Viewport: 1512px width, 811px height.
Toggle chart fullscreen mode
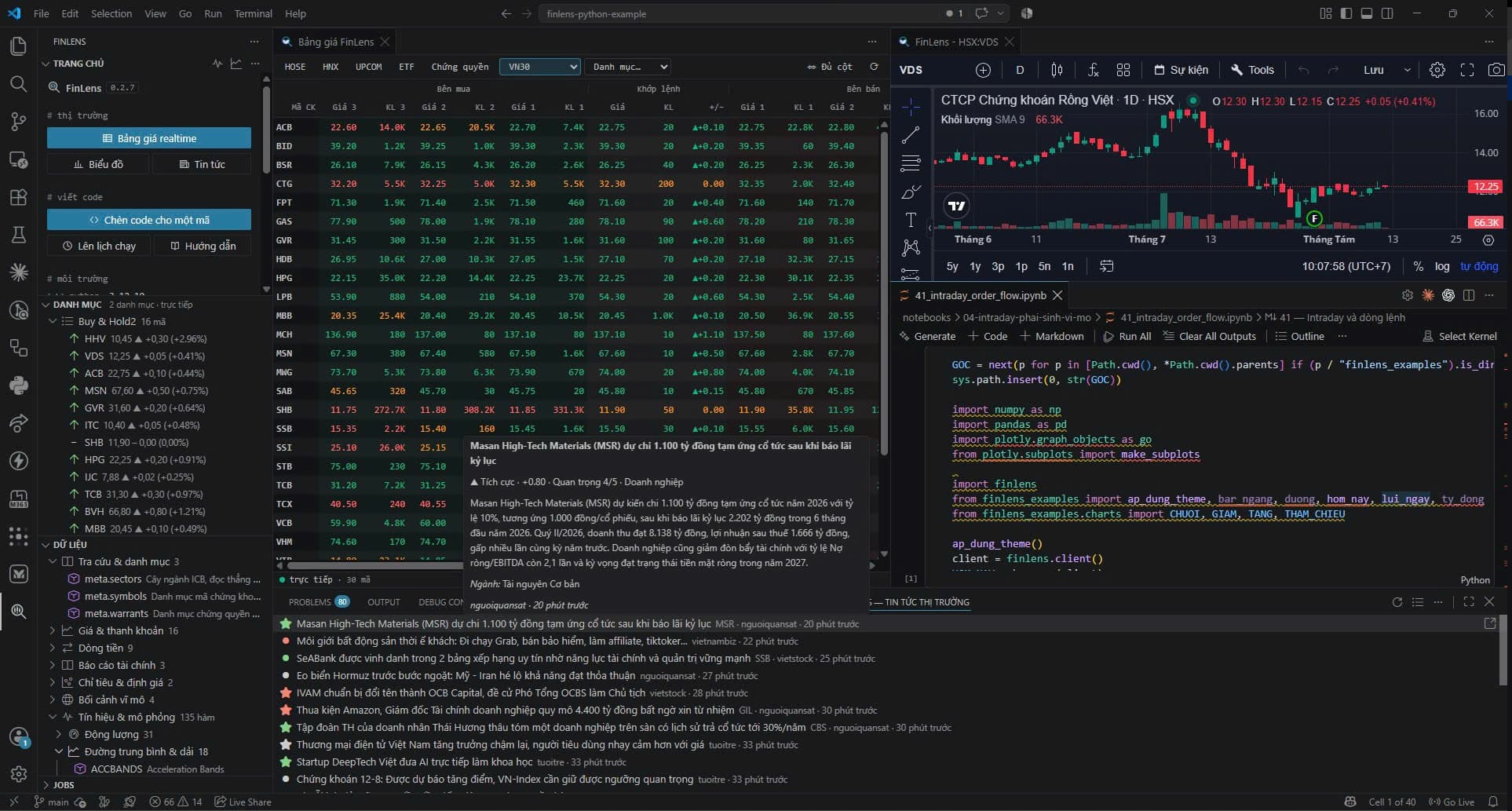pyautogui.click(x=1466, y=70)
